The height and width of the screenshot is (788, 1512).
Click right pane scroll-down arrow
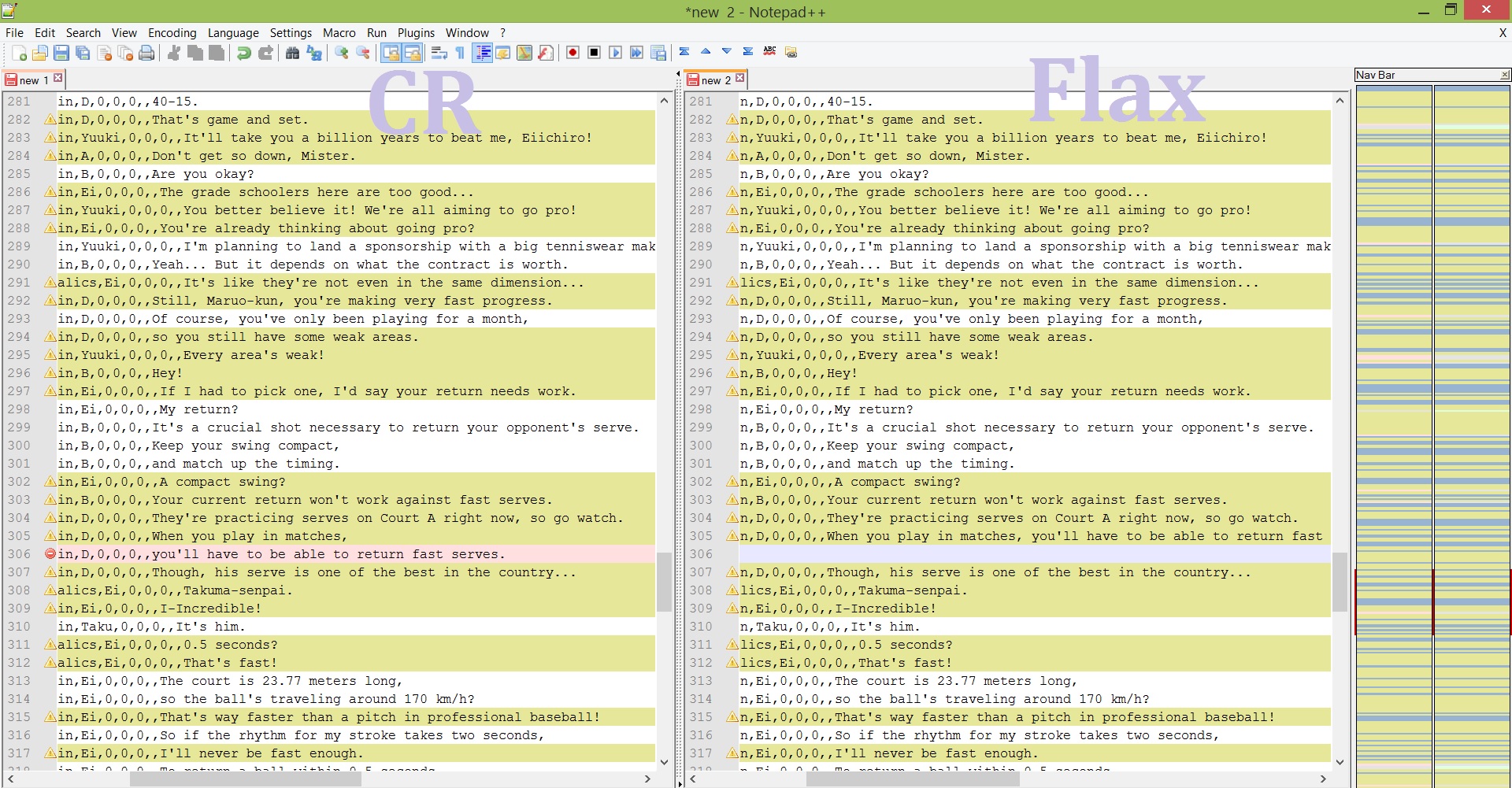[x=1340, y=762]
